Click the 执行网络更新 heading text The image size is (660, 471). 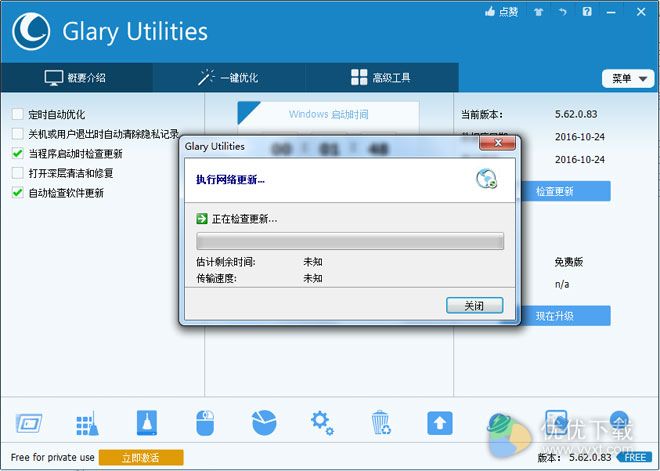pyautogui.click(x=230, y=180)
